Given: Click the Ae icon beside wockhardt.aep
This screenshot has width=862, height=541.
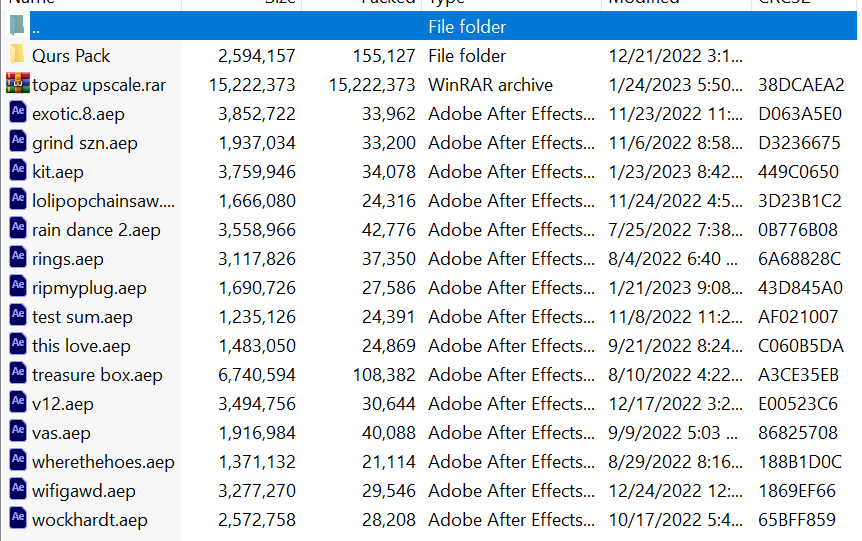Looking at the screenshot, I should (x=18, y=518).
